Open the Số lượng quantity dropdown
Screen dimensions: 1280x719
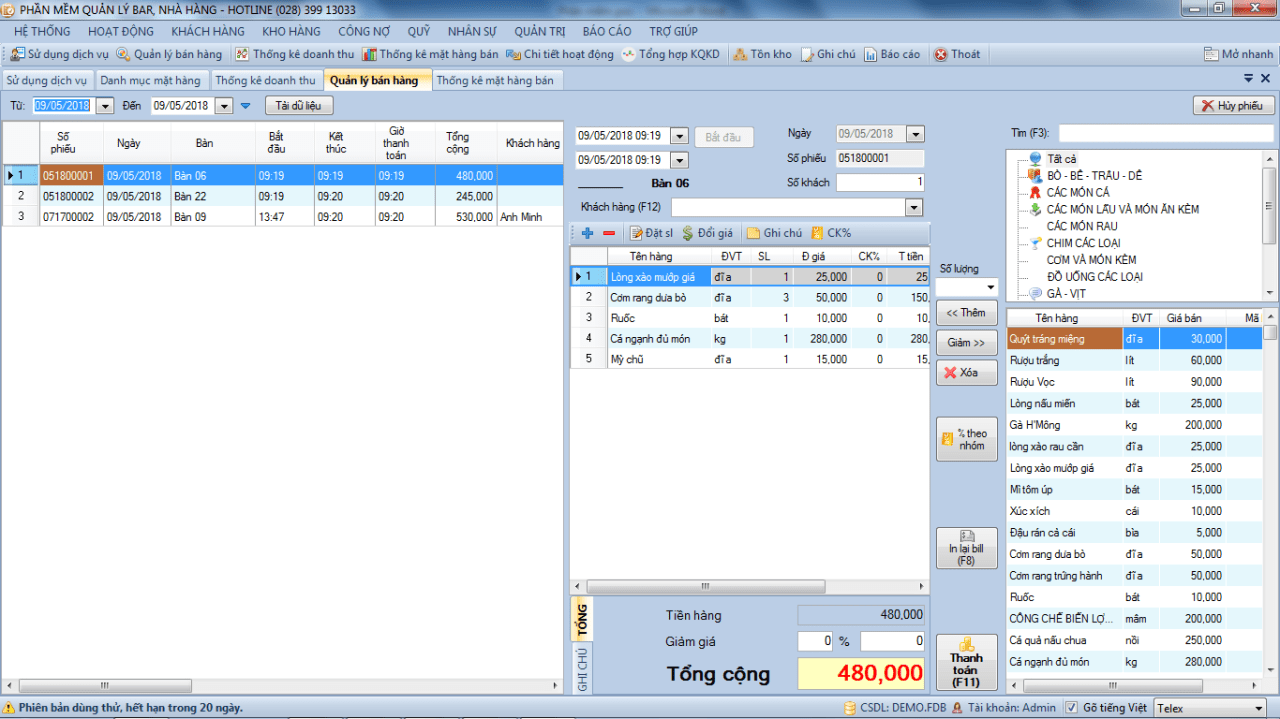click(989, 288)
